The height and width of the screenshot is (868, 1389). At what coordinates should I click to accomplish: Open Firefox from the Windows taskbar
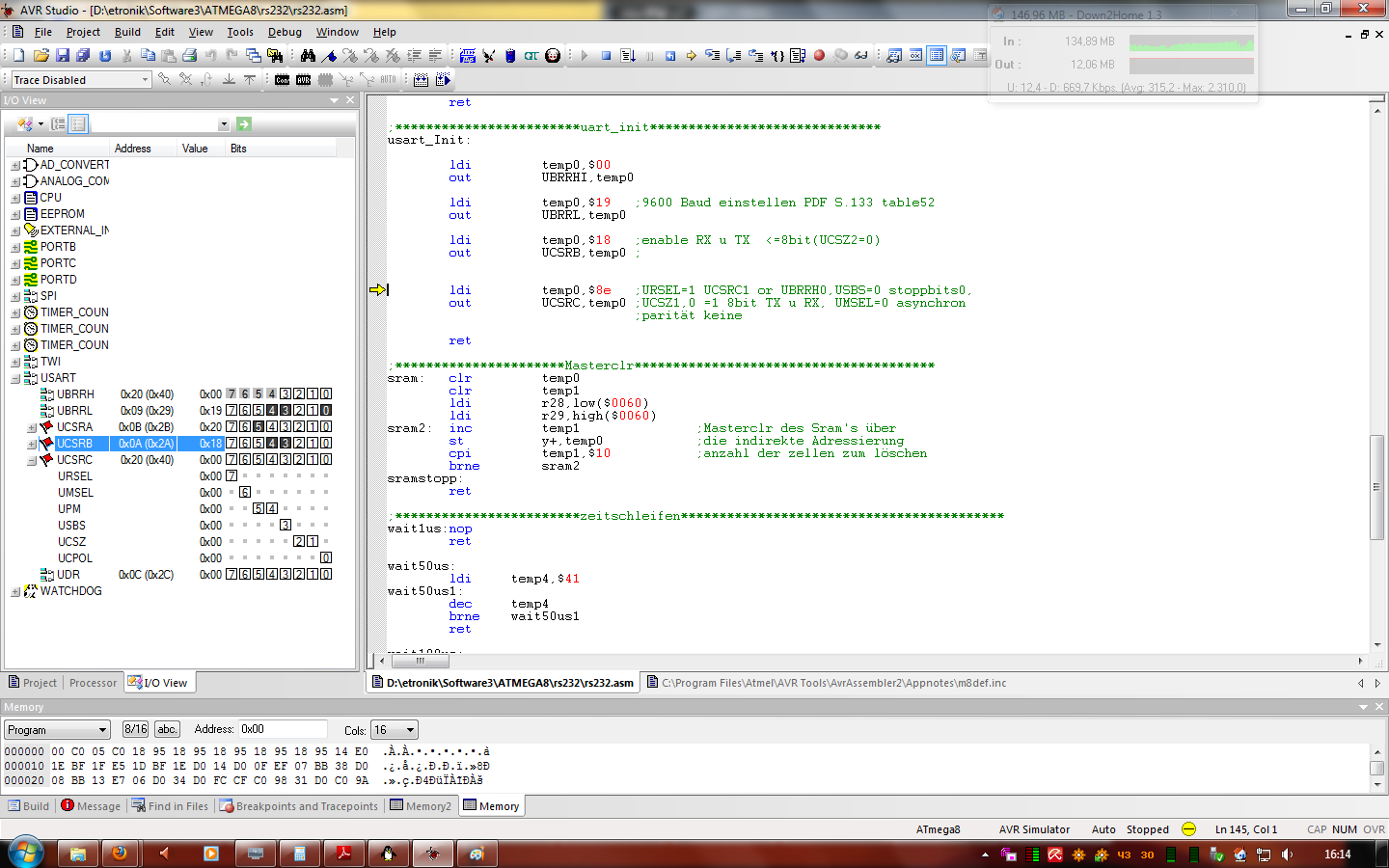(120, 854)
